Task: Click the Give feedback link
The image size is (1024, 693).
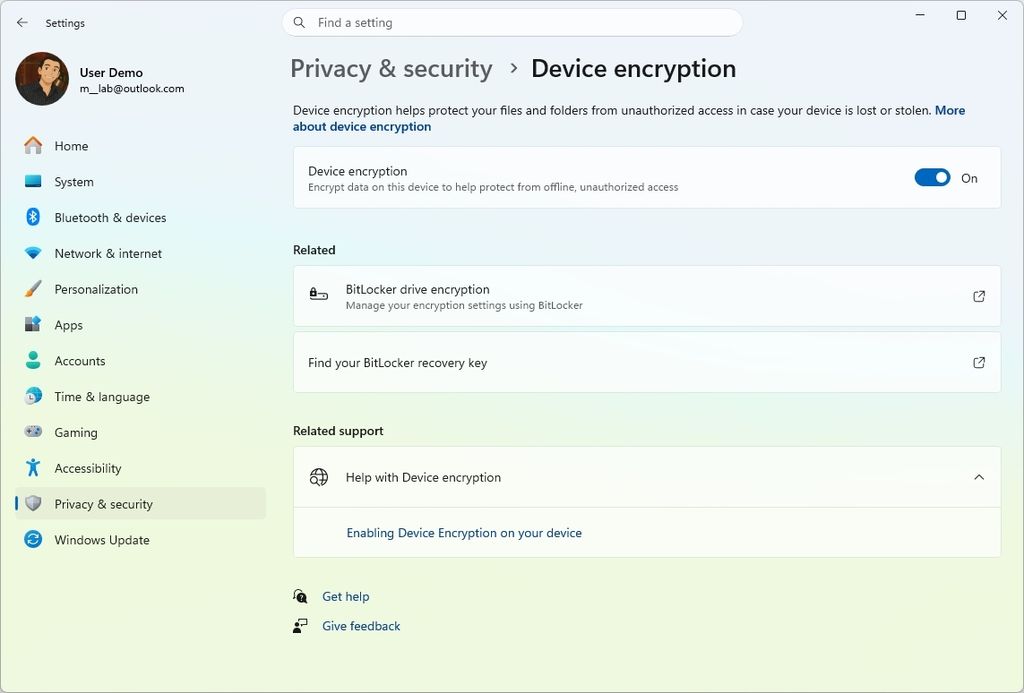Action: coord(361,626)
